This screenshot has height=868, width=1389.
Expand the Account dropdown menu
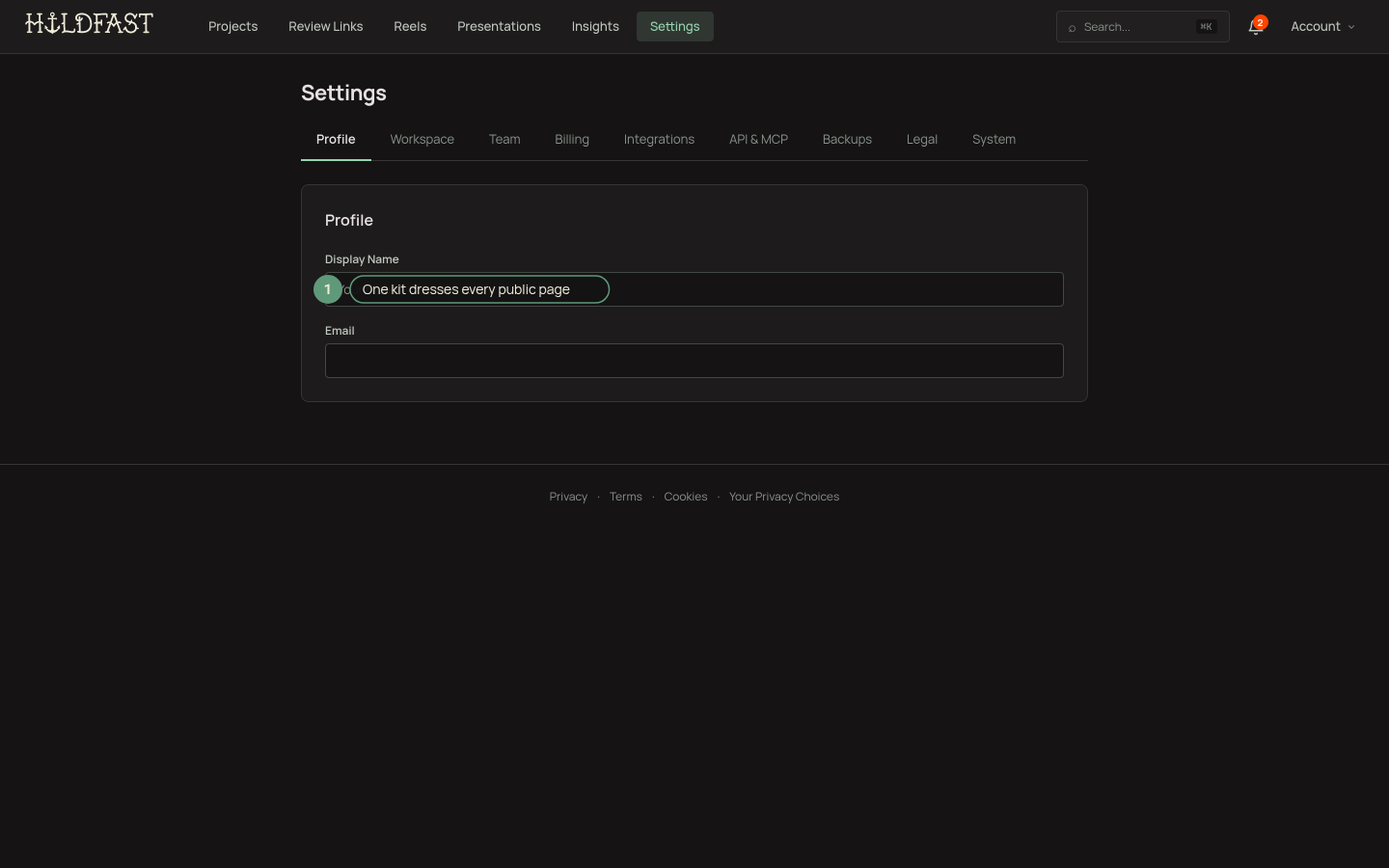(x=1322, y=27)
